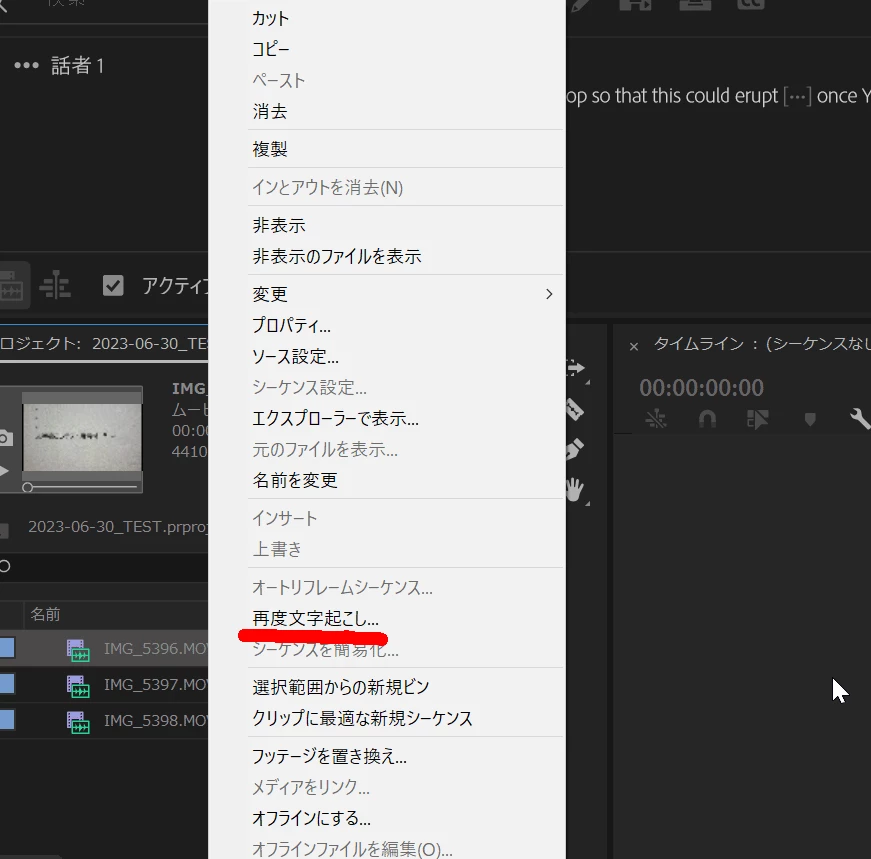The image size is (871, 859).
Task: Click the transcript view icon left of split icon
Action: click(x=12, y=285)
